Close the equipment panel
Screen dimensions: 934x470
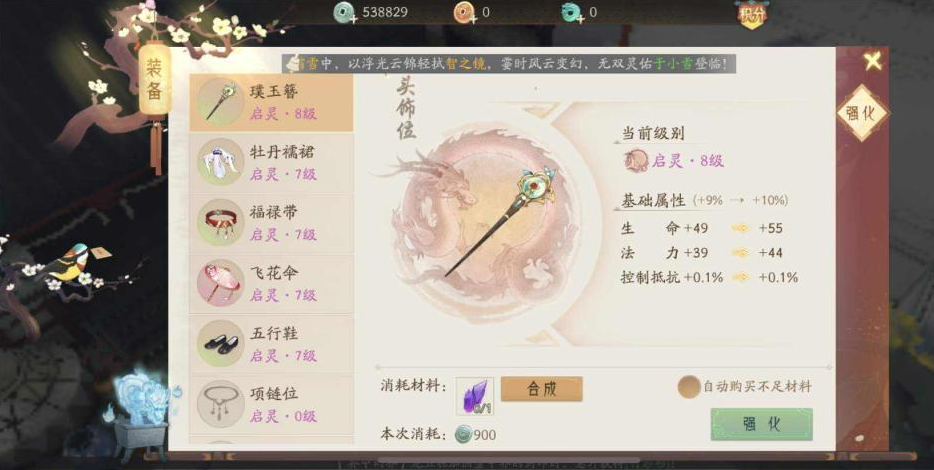(873, 61)
